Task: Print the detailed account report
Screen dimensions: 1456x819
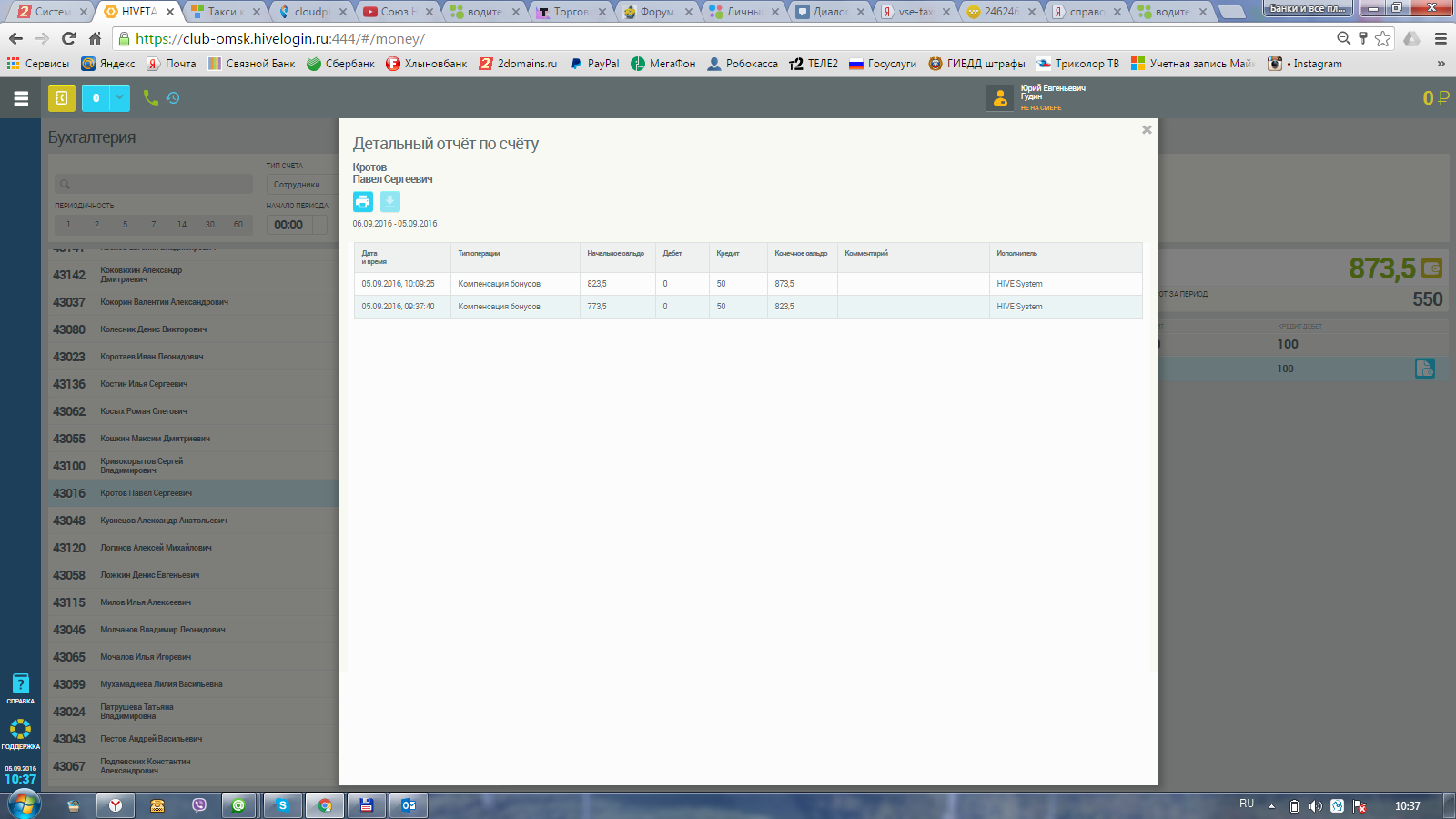Action: pyautogui.click(x=362, y=202)
